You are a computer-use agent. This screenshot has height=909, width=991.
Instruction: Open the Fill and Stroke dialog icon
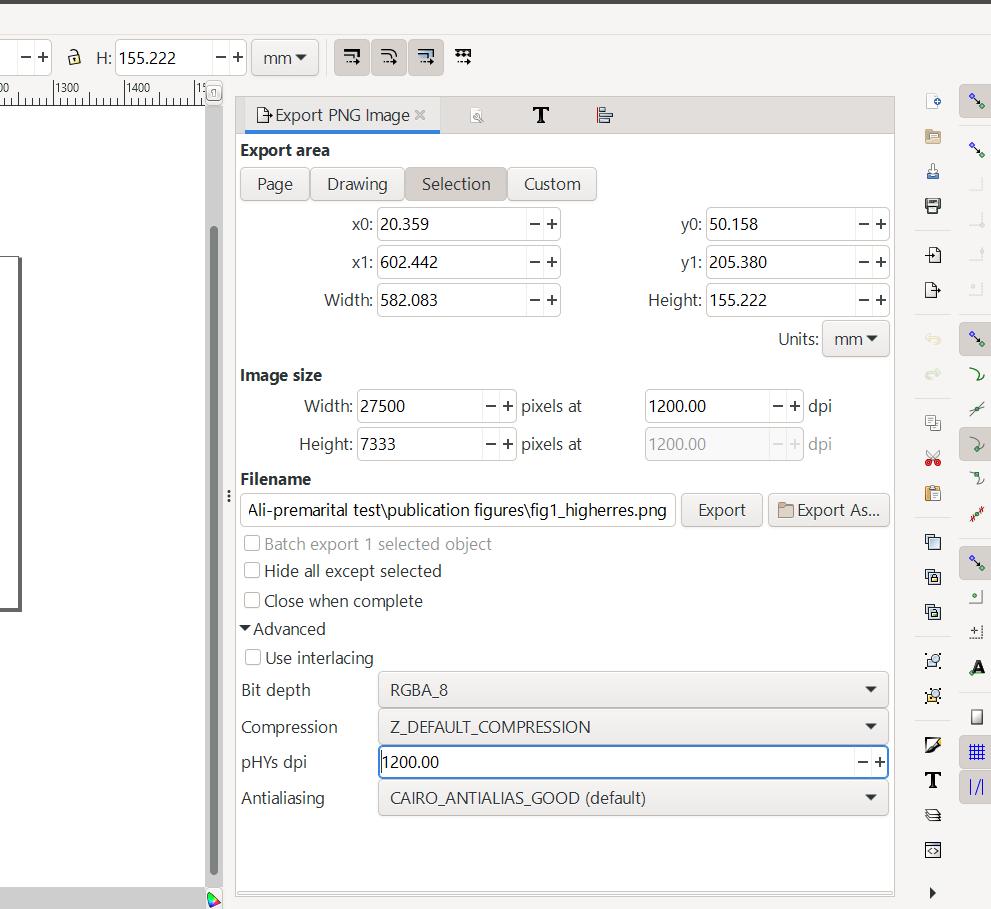tap(933, 745)
